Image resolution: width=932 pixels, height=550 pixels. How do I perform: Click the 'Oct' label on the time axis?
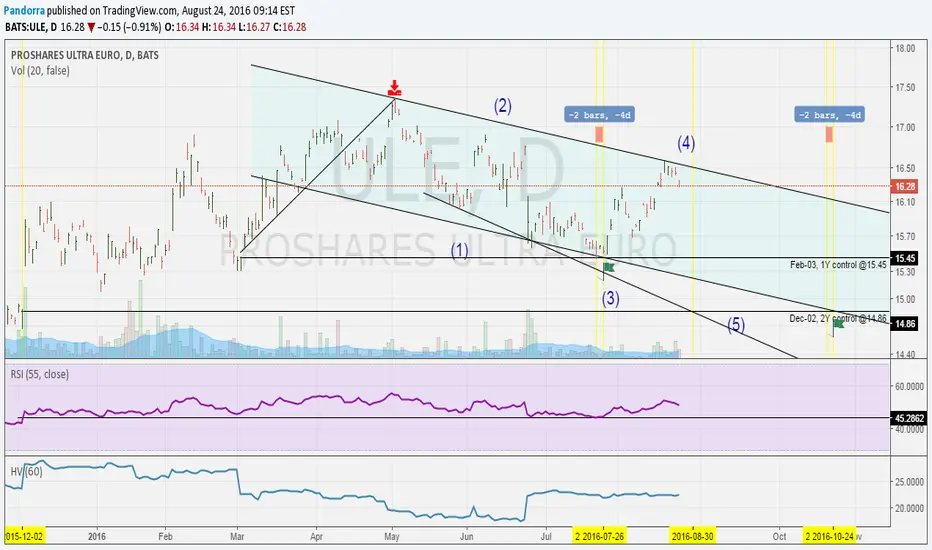coord(779,536)
